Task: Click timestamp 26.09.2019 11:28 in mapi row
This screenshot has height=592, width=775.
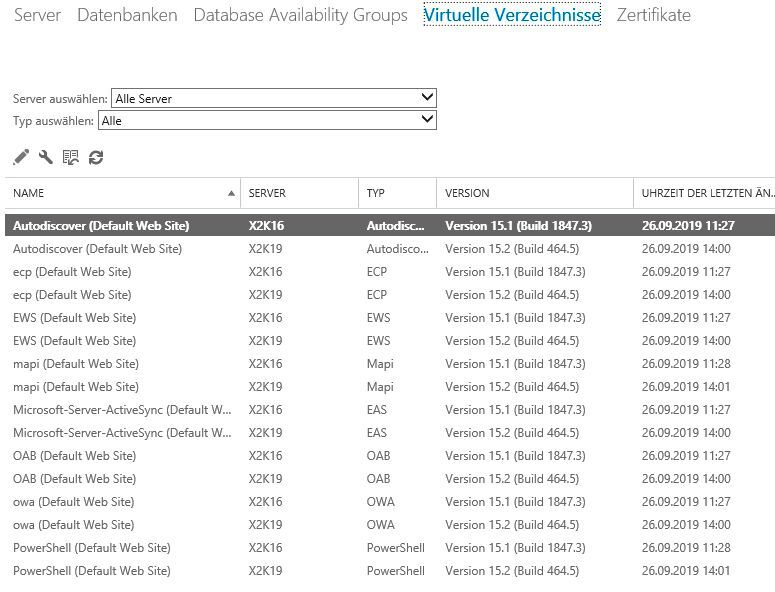Action: point(686,364)
